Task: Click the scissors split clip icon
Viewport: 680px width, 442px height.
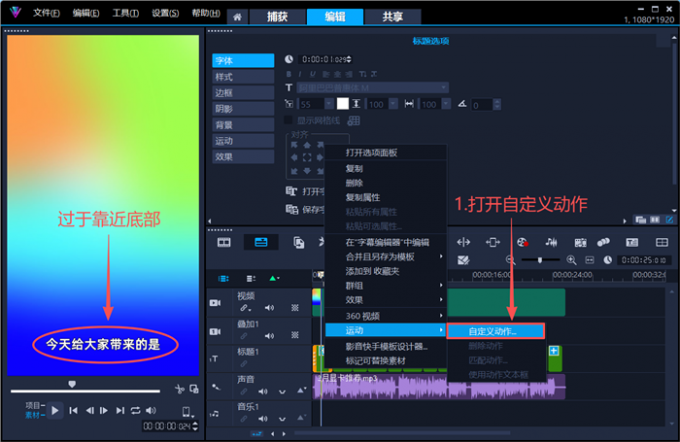Action: (x=179, y=389)
